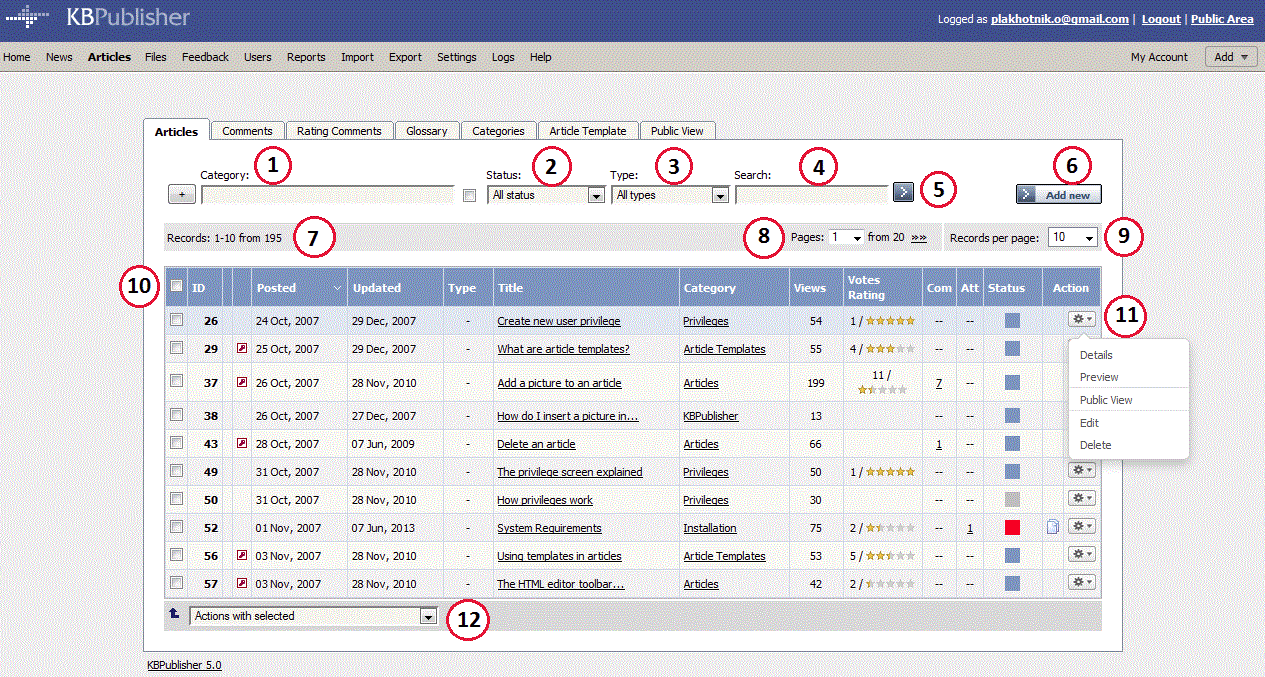Choose Edit from the action context menu

point(1090,423)
